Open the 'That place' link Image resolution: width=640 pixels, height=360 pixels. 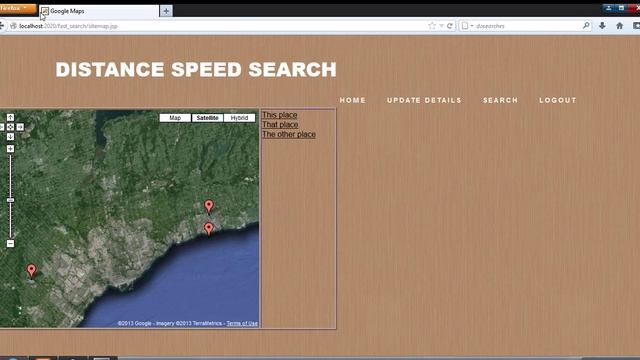coord(280,124)
